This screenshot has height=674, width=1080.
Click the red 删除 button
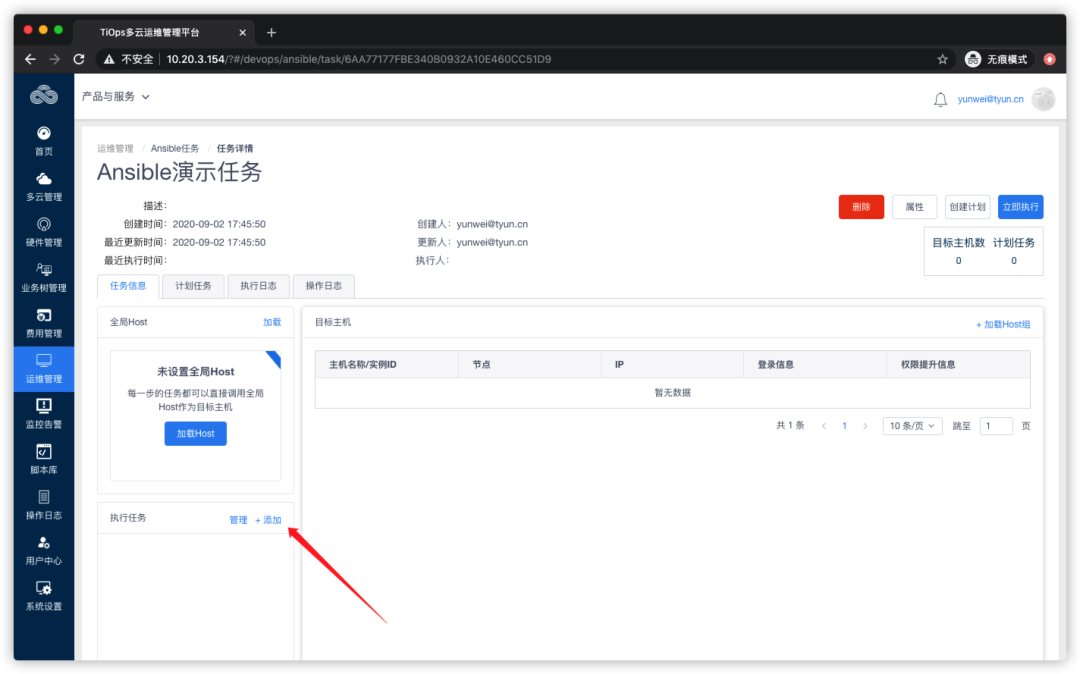click(861, 206)
